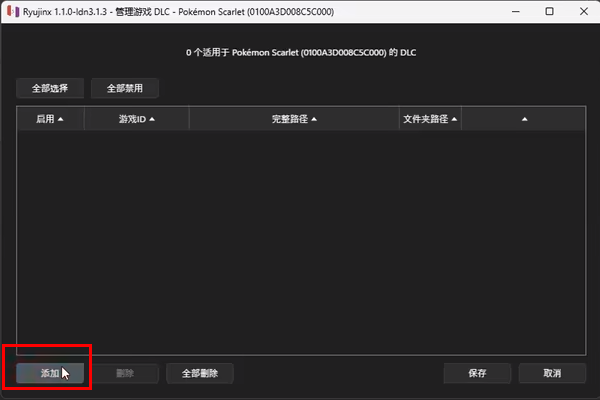Click 添加 to add a DLC
Viewport: 600px width, 400px height.
[50, 373]
